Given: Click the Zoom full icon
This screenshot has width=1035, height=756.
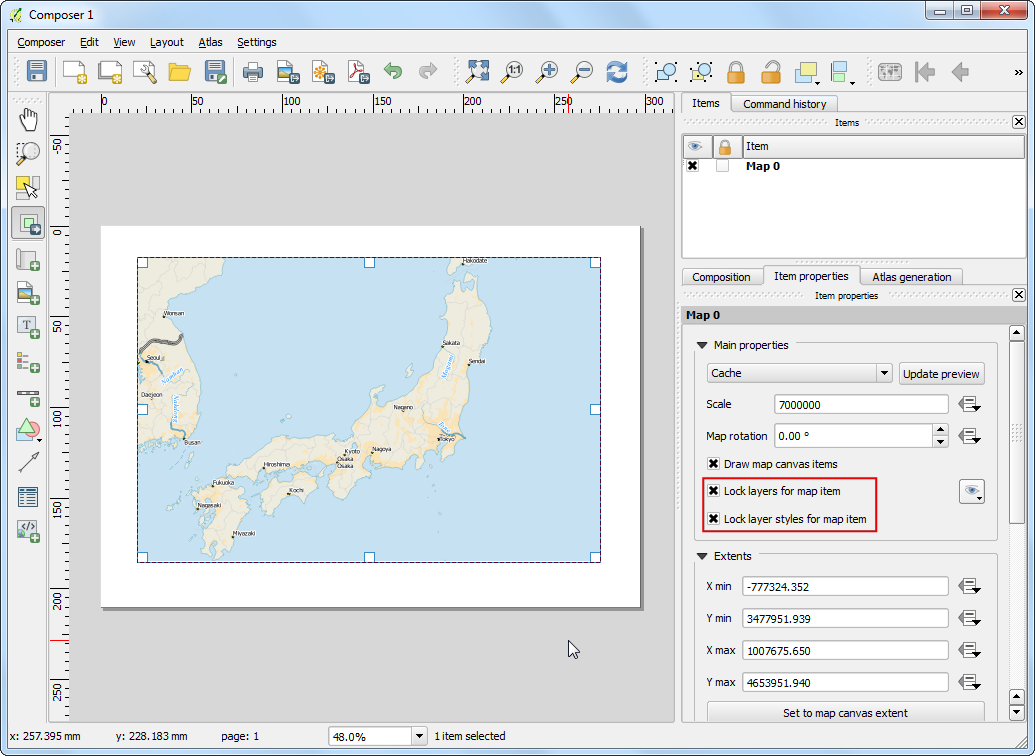Looking at the screenshot, I should [x=478, y=71].
